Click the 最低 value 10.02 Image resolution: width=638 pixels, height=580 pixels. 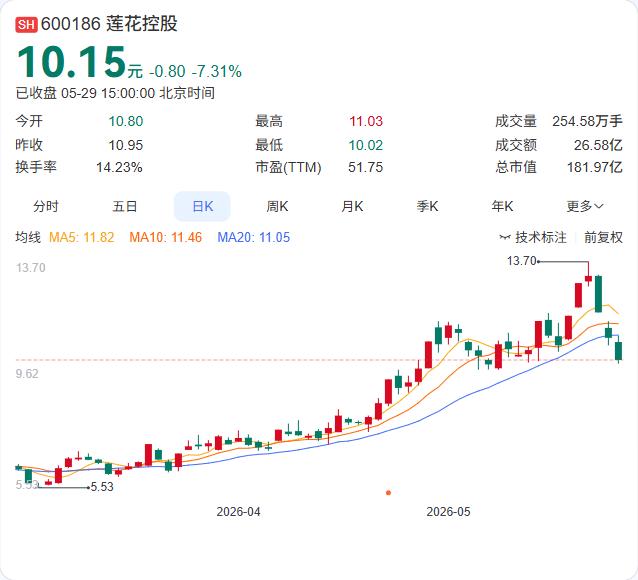point(365,145)
